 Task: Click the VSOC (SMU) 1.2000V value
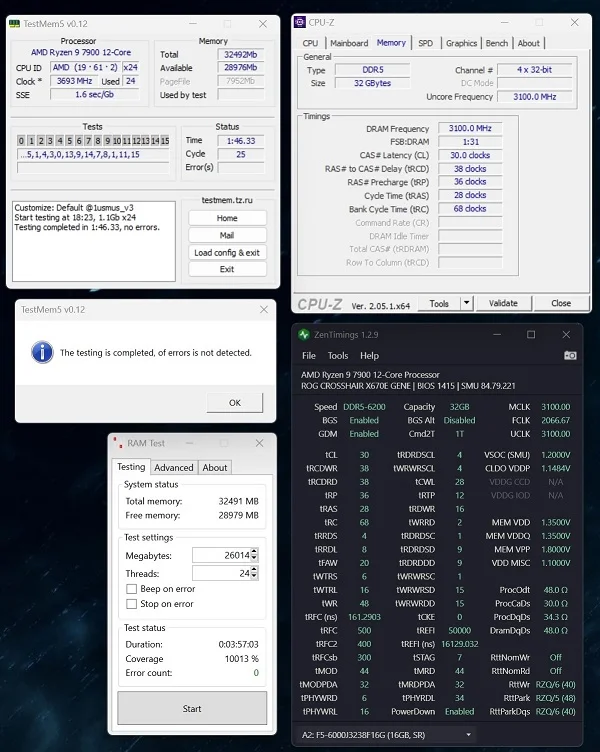[x=555, y=455]
